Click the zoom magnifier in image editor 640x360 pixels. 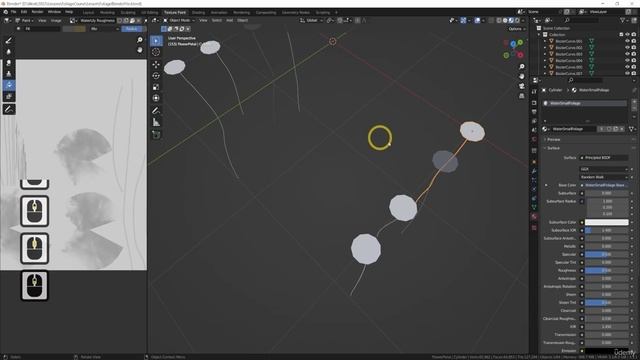(140, 40)
